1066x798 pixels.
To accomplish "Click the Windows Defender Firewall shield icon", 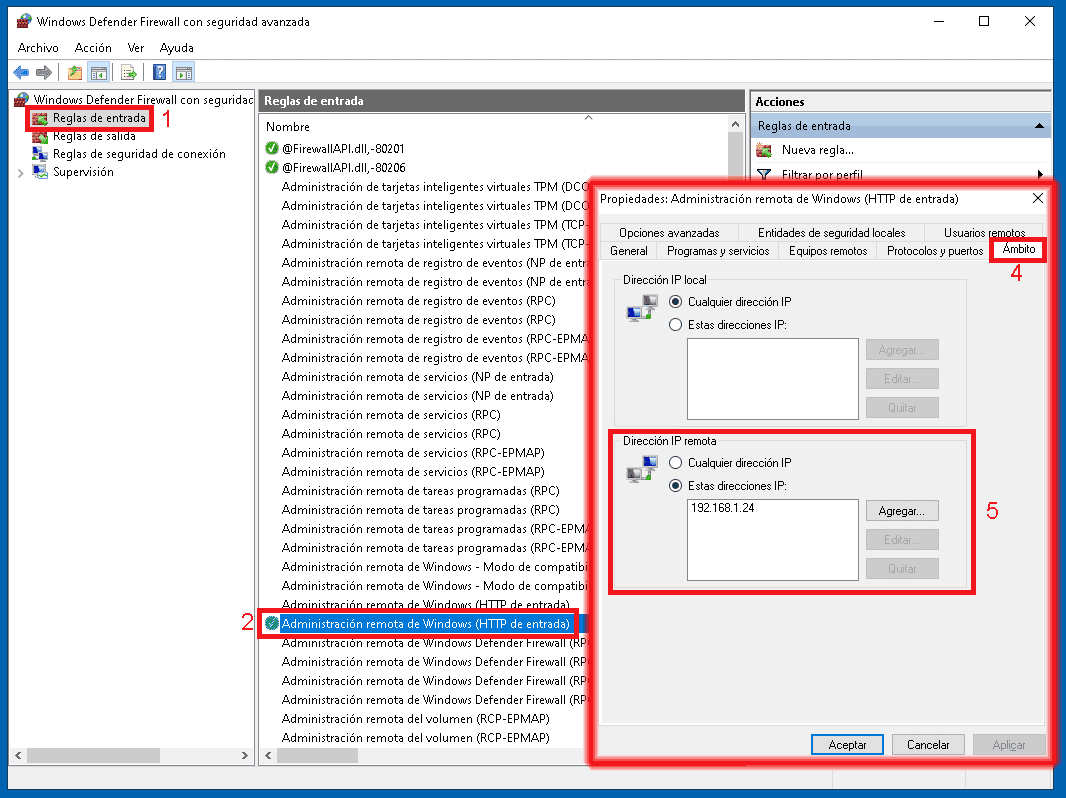I will click(x=18, y=99).
